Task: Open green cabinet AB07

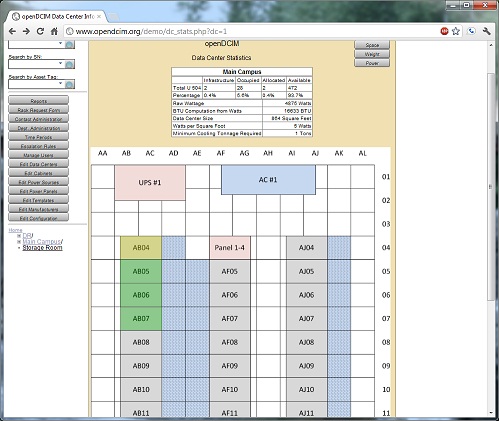Action: (x=141, y=318)
